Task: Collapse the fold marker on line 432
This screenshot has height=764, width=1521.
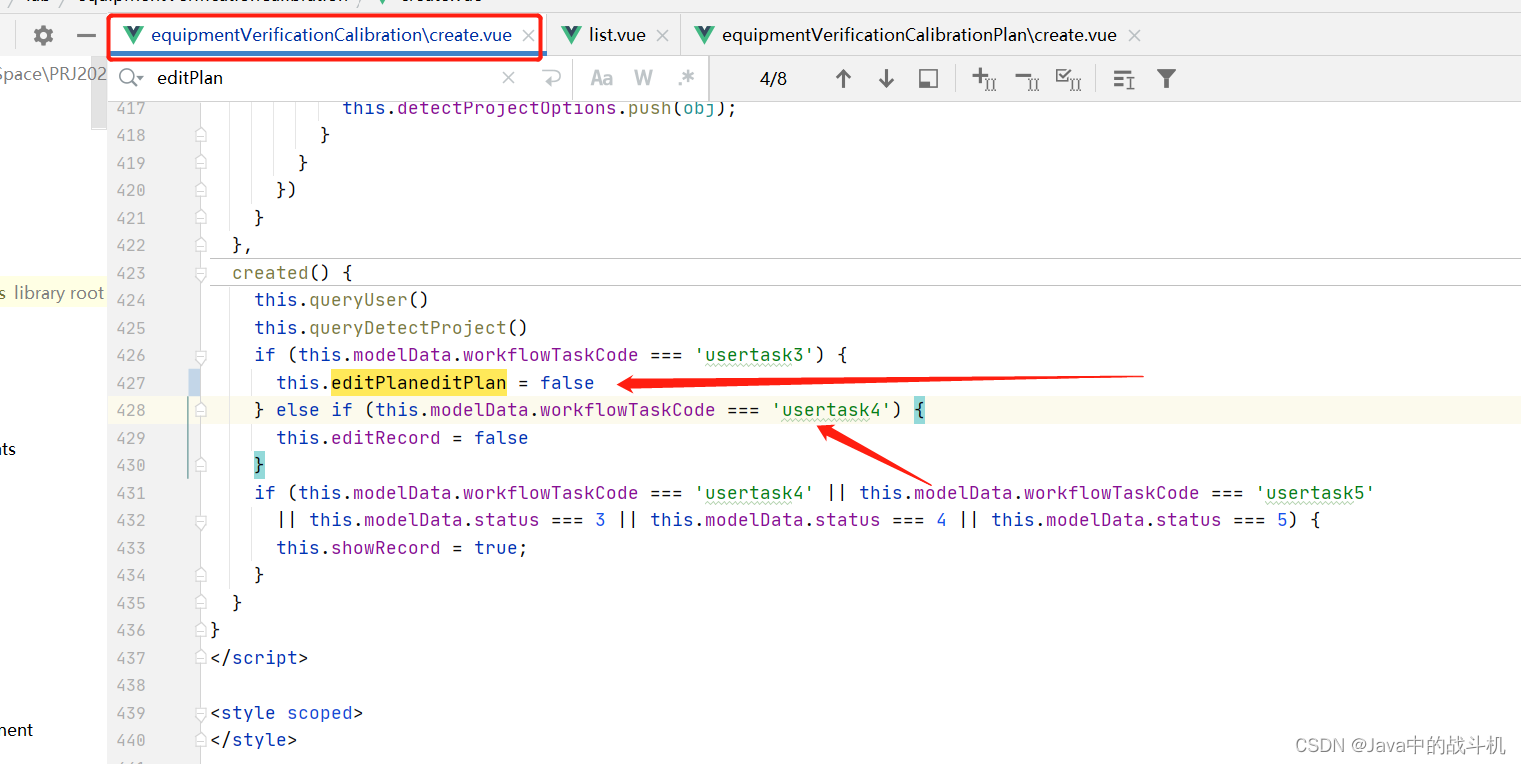Action: pyautogui.click(x=201, y=520)
